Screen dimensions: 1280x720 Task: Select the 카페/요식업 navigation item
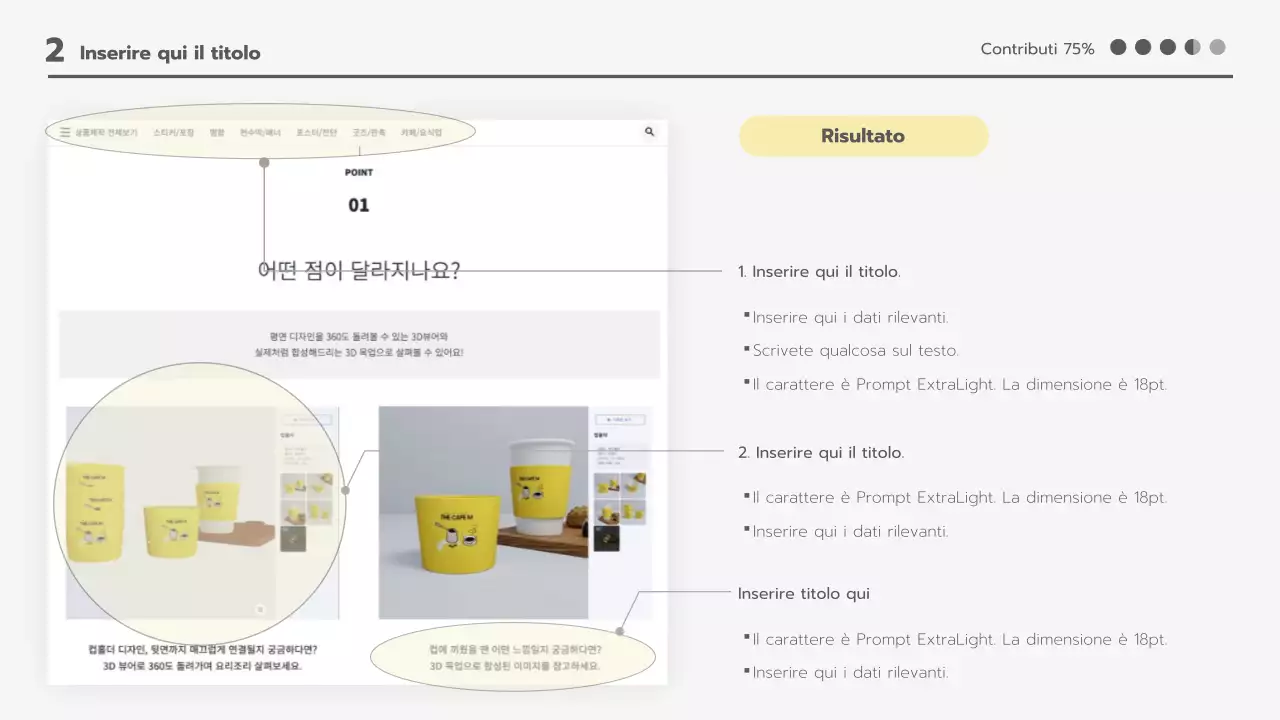pyautogui.click(x=421, y=132)
